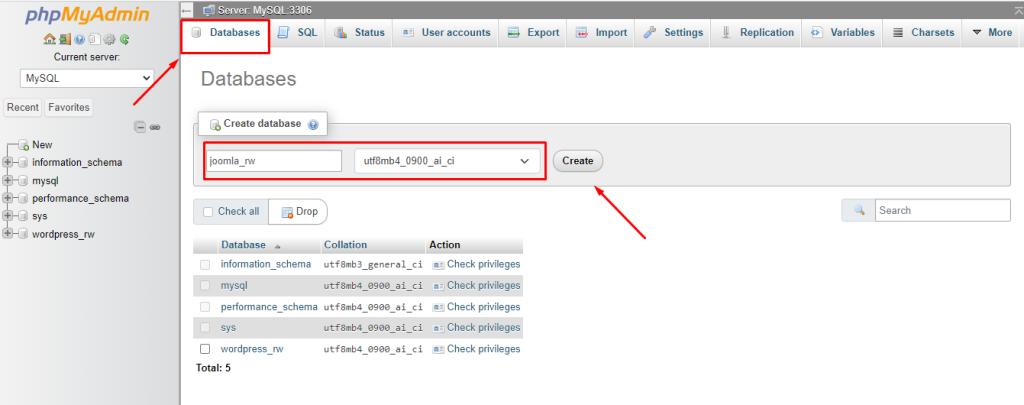Select New in the navigation tree

pos(42,145)
